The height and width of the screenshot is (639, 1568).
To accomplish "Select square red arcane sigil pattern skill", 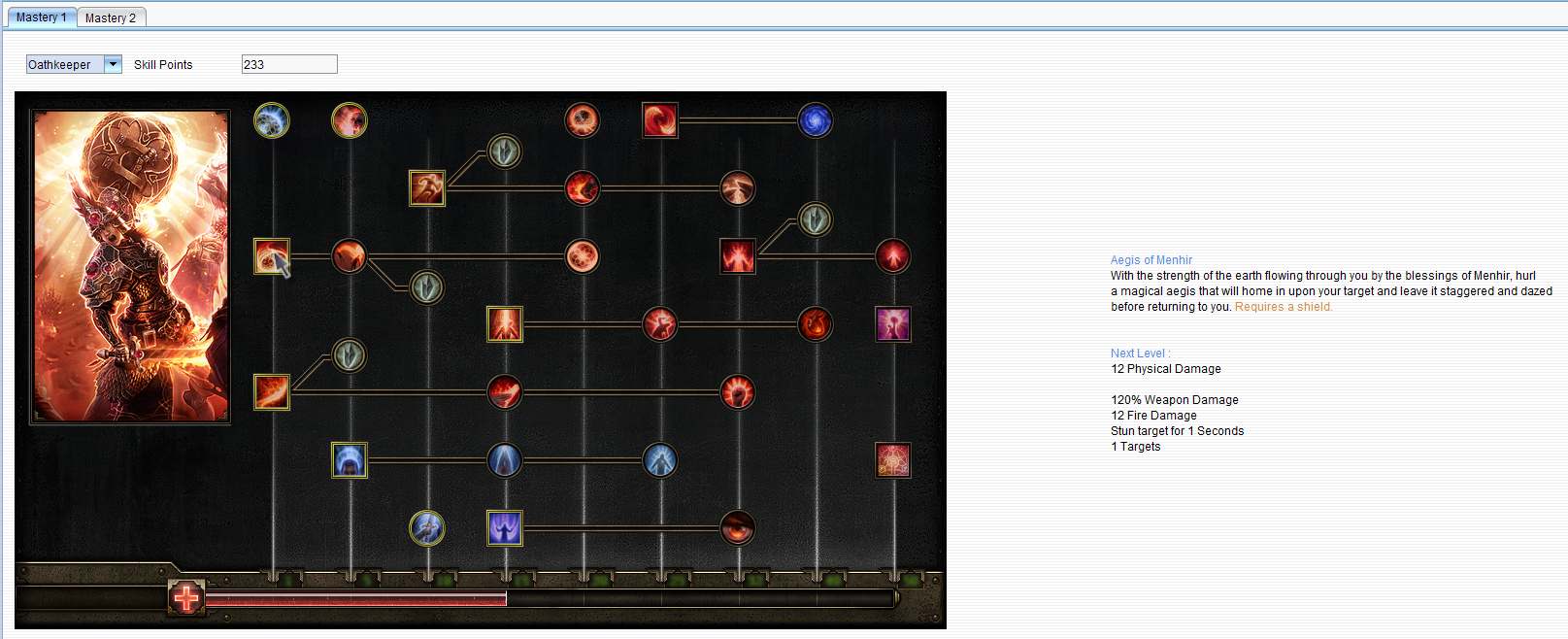I will tap(893, 460).
